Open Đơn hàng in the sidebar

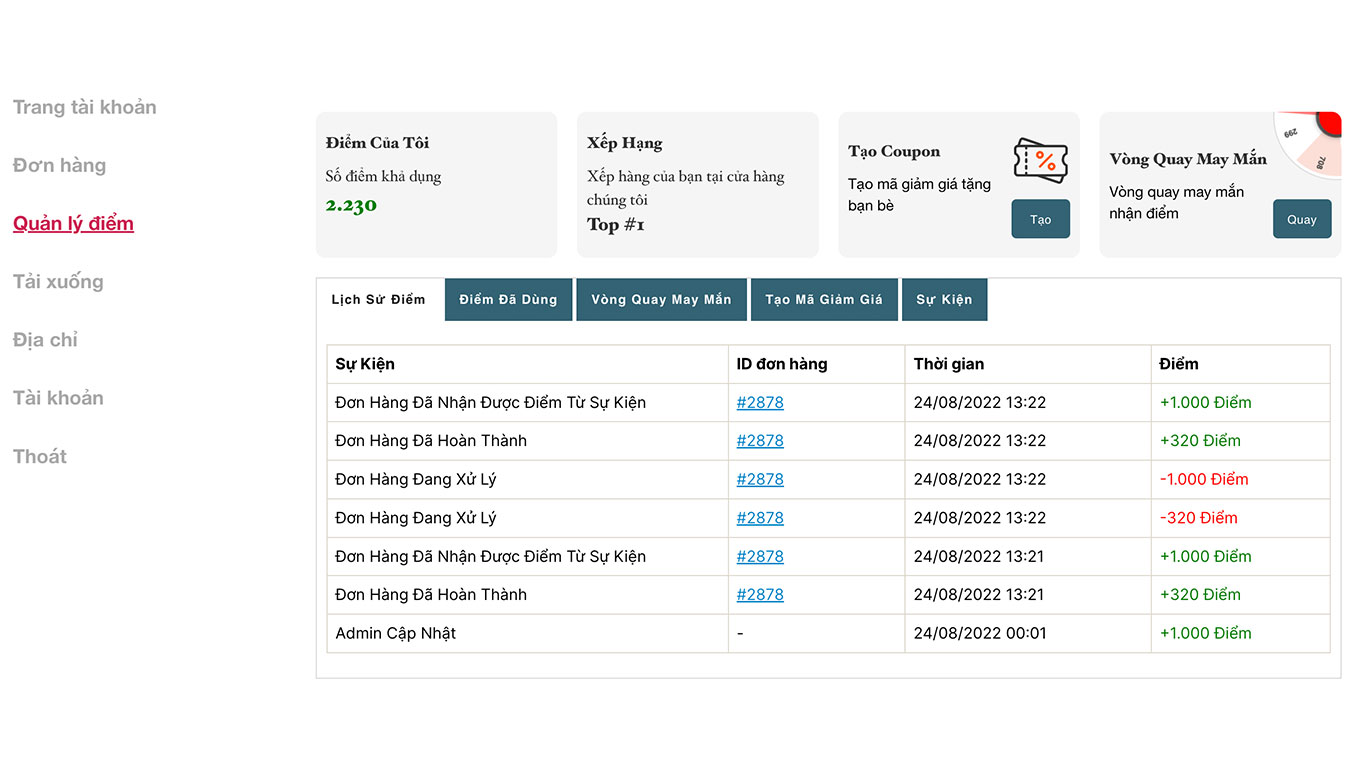click(59, 166)
